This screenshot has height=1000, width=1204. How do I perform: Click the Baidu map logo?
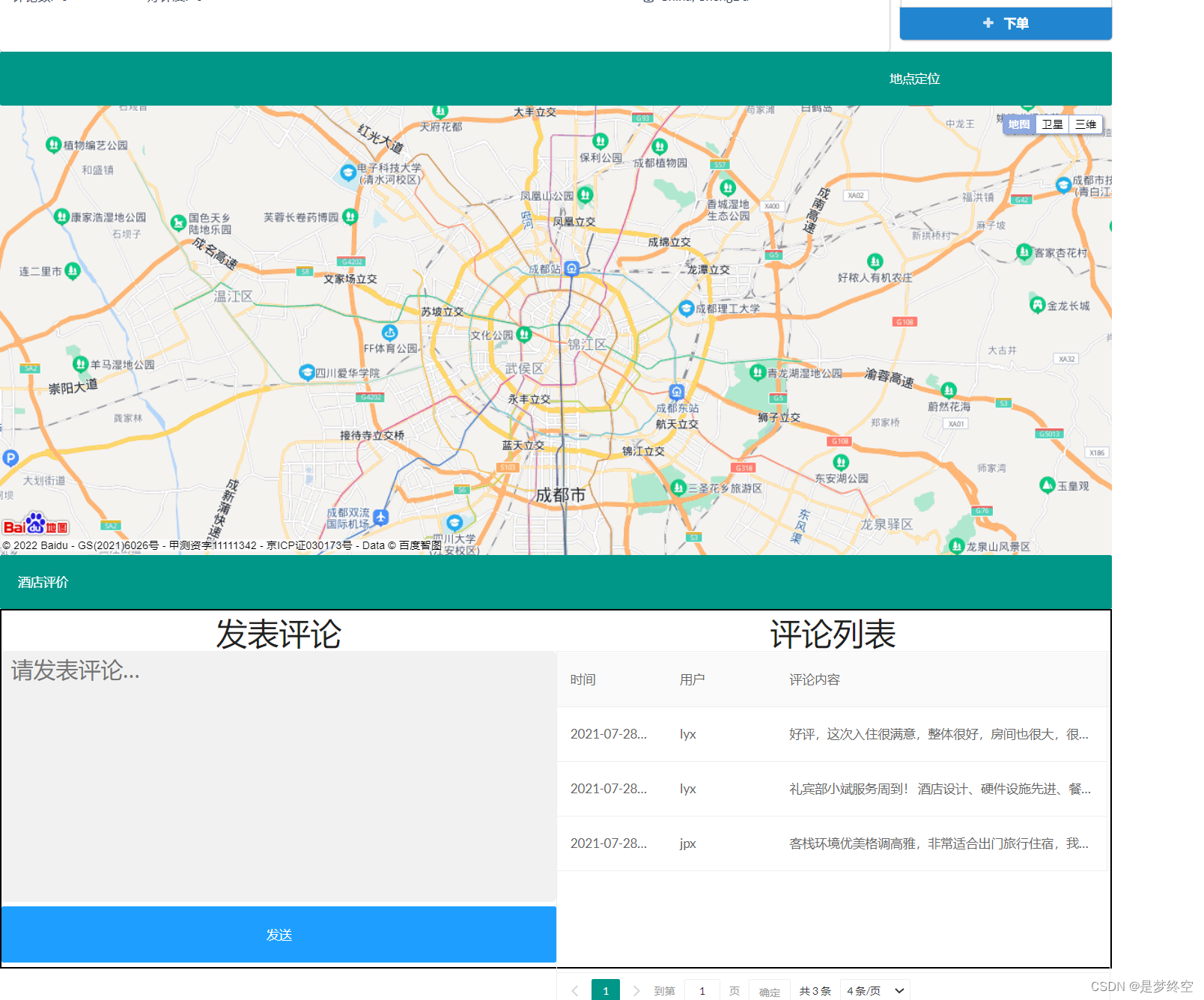(x=35, y=524)
